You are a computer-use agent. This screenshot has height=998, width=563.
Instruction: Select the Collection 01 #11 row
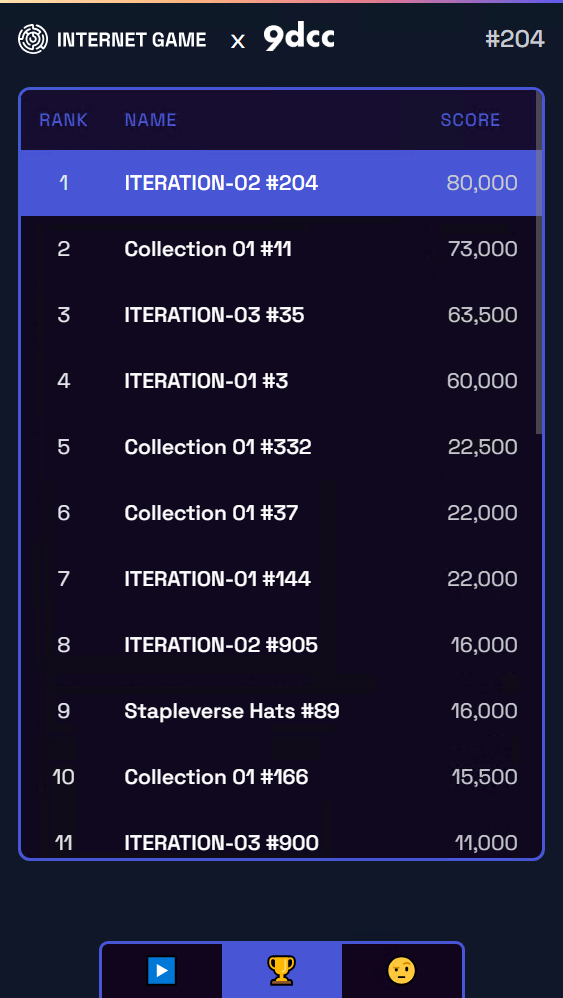(279, 249)
